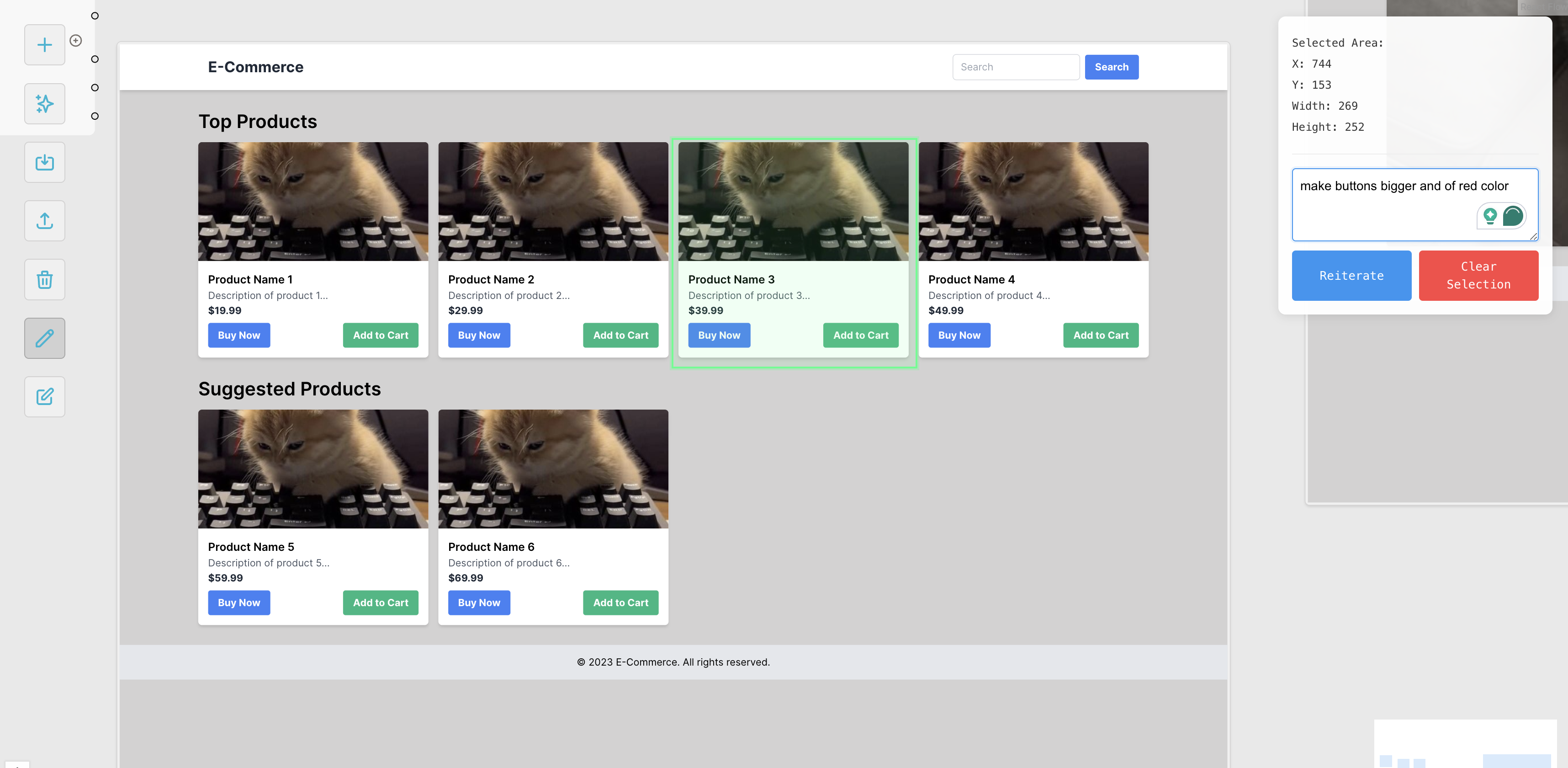
Task: Click the blue Search button
Action: (1111, 67)
